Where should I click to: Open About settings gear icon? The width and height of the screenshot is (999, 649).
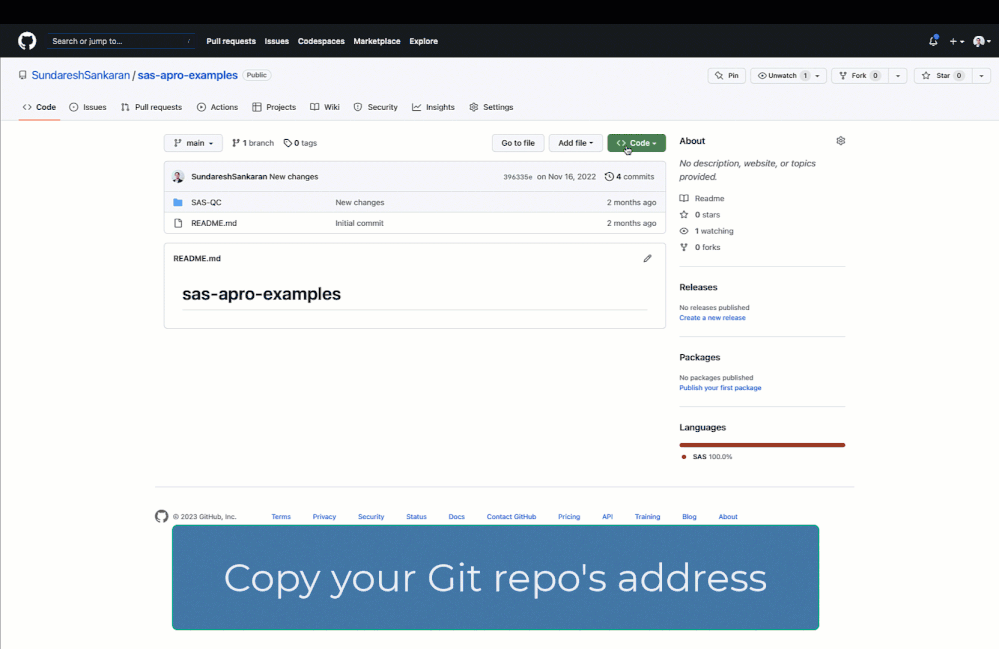tap(840, 141)
